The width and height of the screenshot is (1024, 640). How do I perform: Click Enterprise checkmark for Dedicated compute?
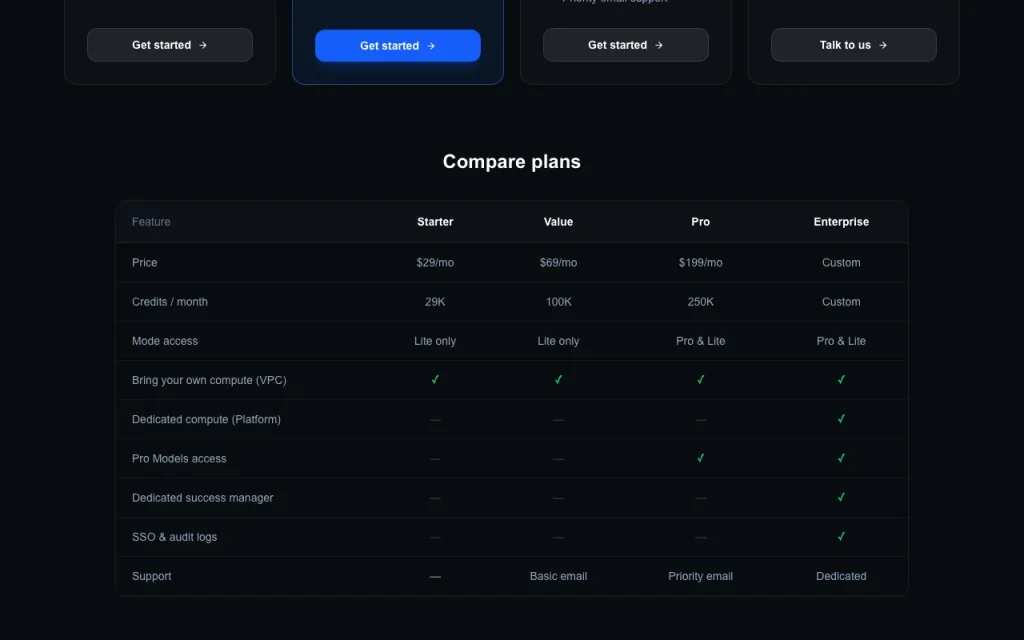point(841,419)
